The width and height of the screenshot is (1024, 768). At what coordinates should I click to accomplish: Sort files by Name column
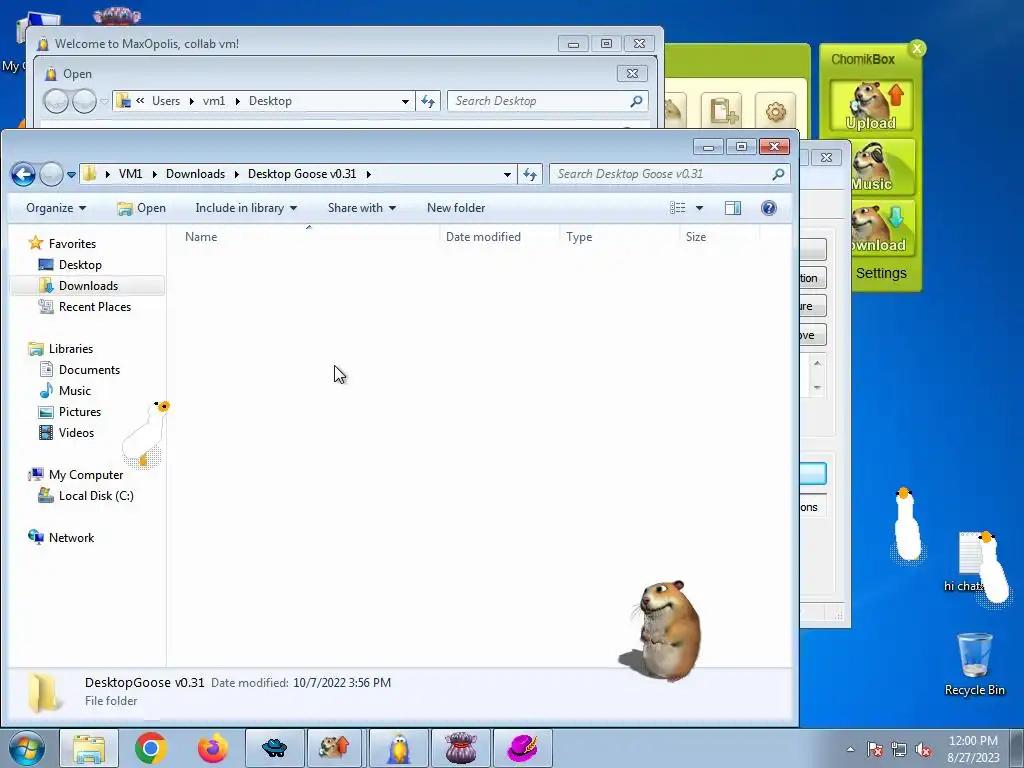pos(308,236)
